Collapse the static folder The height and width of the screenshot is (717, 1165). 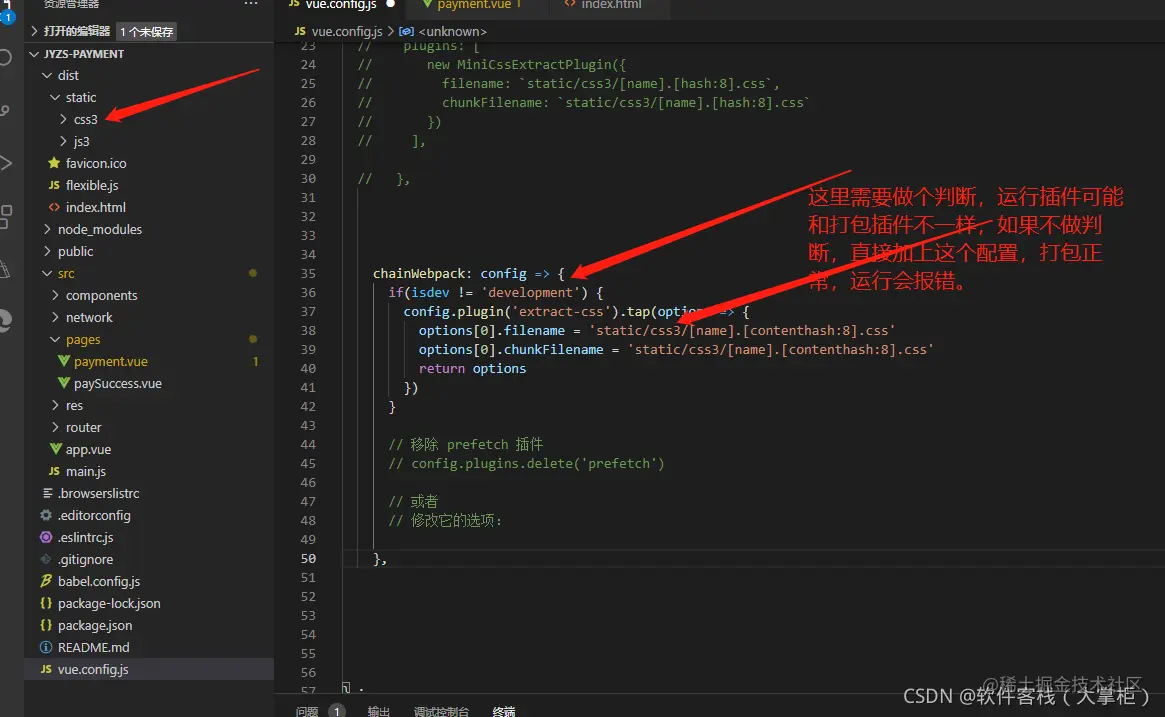pos(55,97)
